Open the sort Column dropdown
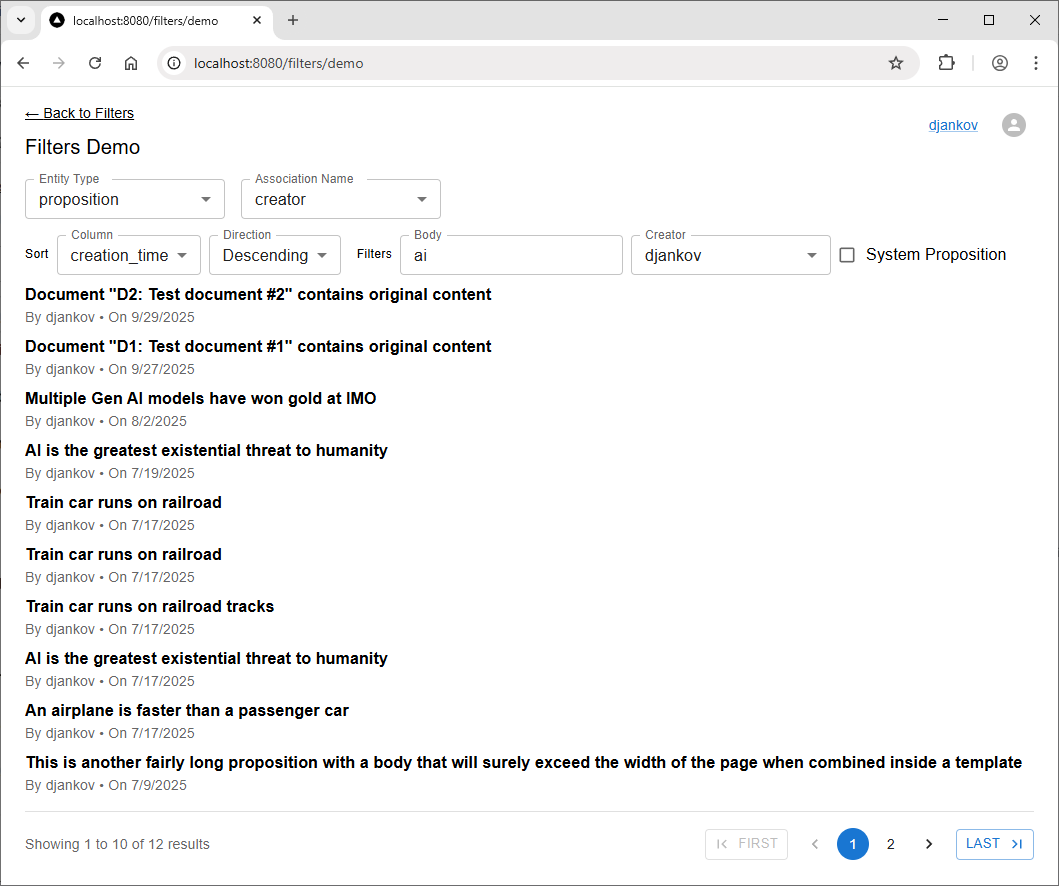Image resolution: width=1059 pixels, height=886 pixels. point(129,255)
